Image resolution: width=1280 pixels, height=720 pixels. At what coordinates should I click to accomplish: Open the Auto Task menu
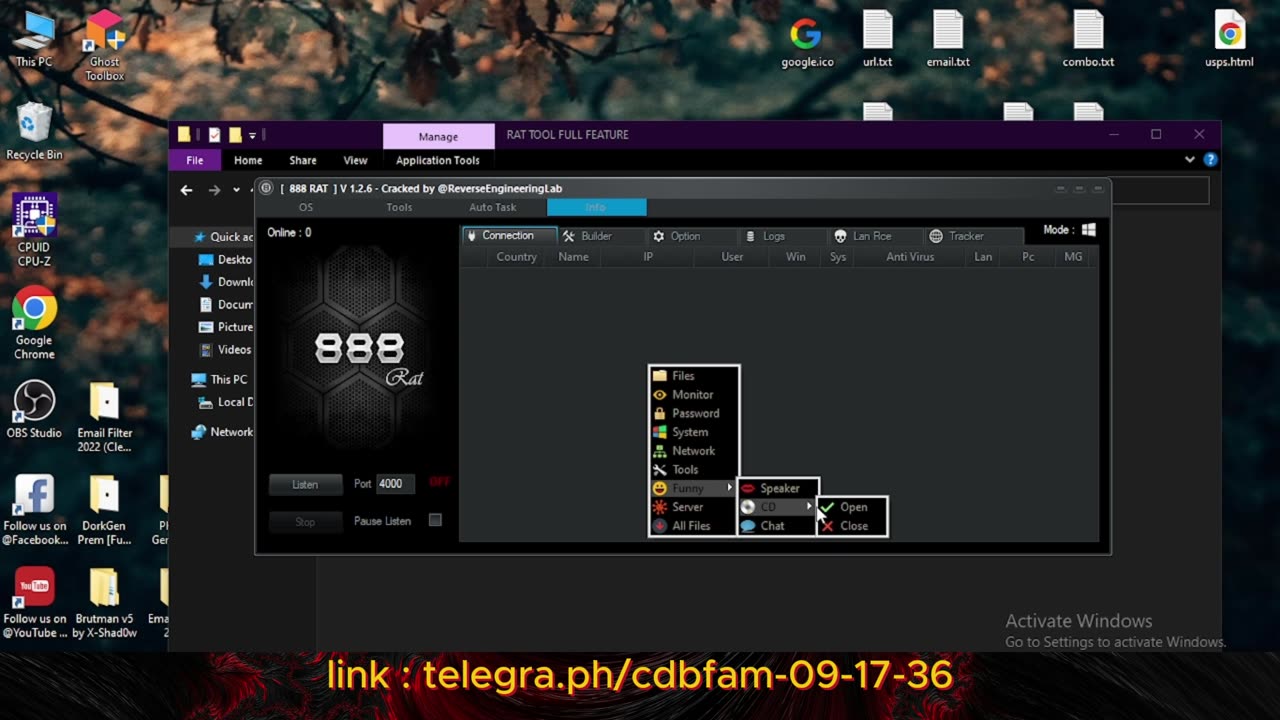(x=493, y=207)
